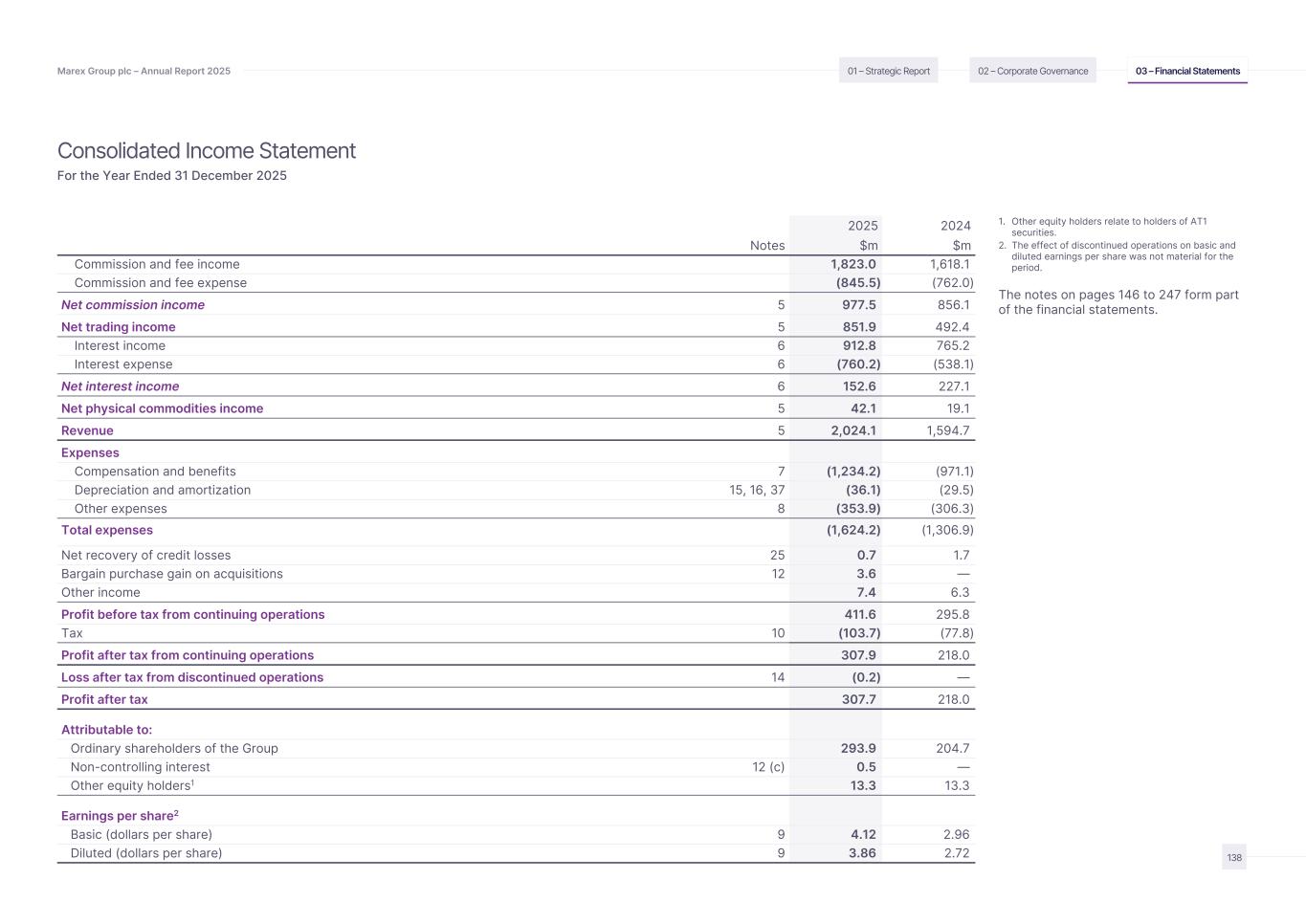Click note 12 (c) for Non-controlling interest
Screen dimensions: 1306x924
[x=768, y=767]
